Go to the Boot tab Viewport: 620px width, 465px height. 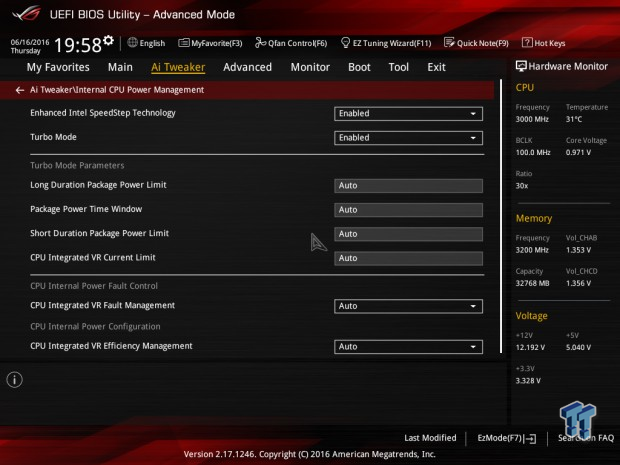point(359,67)
